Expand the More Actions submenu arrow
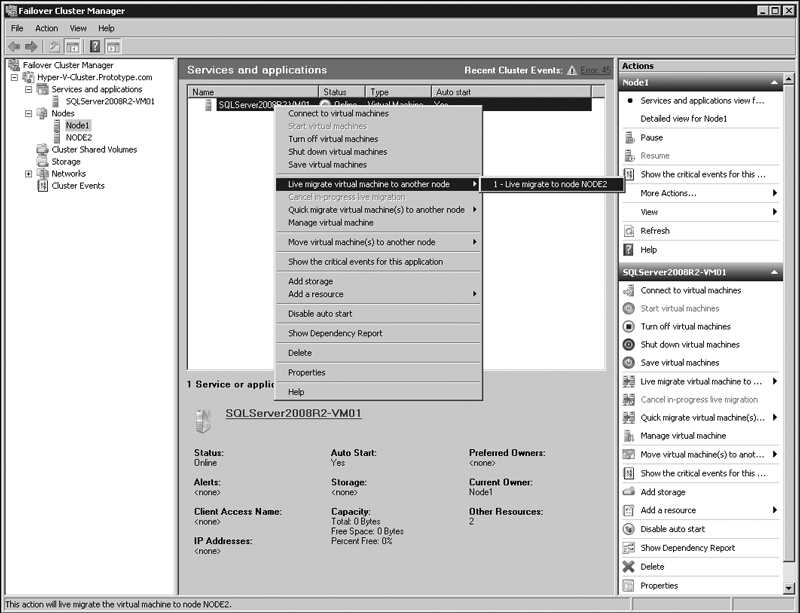 point(774,193)
